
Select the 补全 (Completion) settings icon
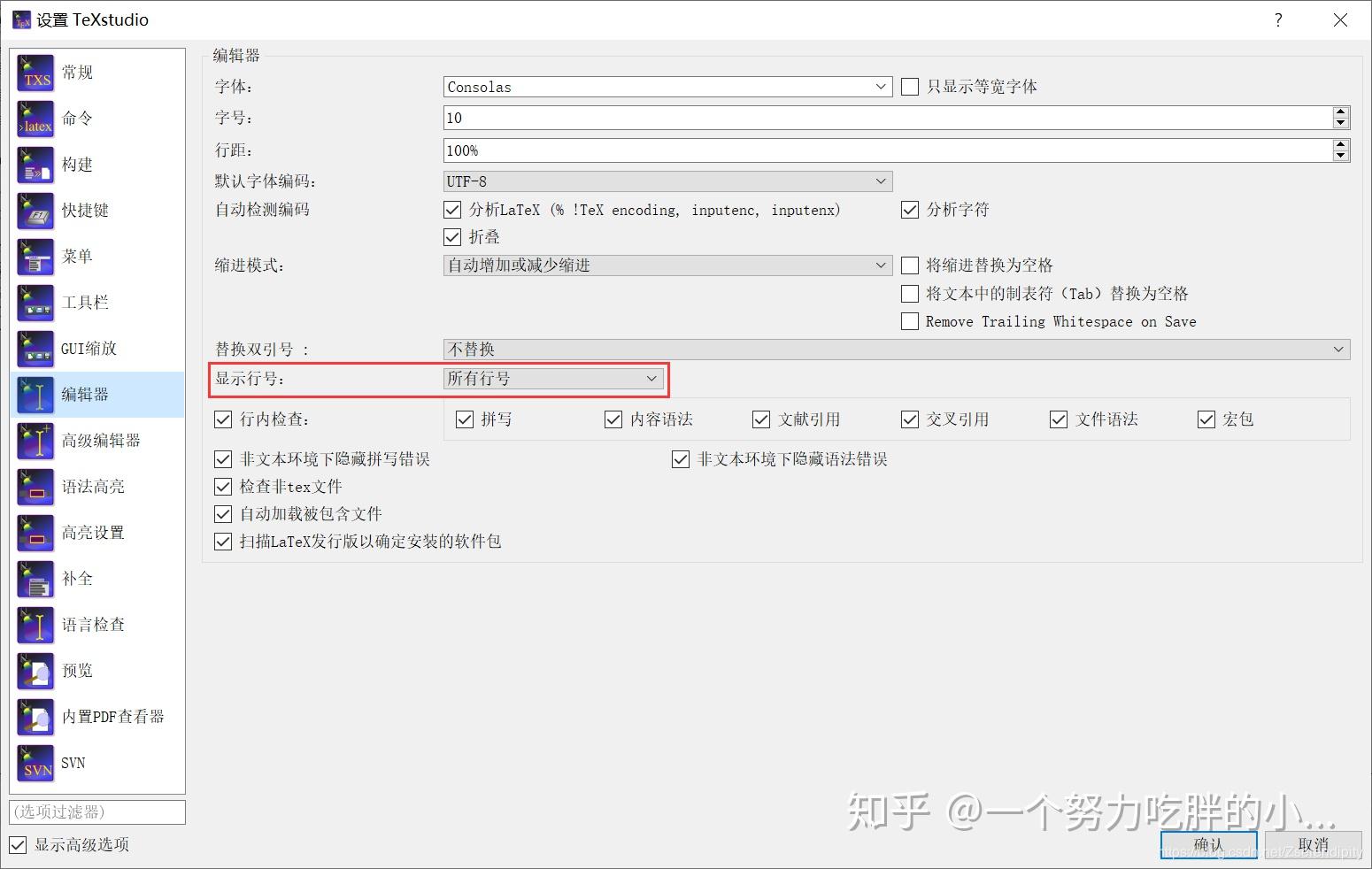pyautogui.click(x=75, y=578)
